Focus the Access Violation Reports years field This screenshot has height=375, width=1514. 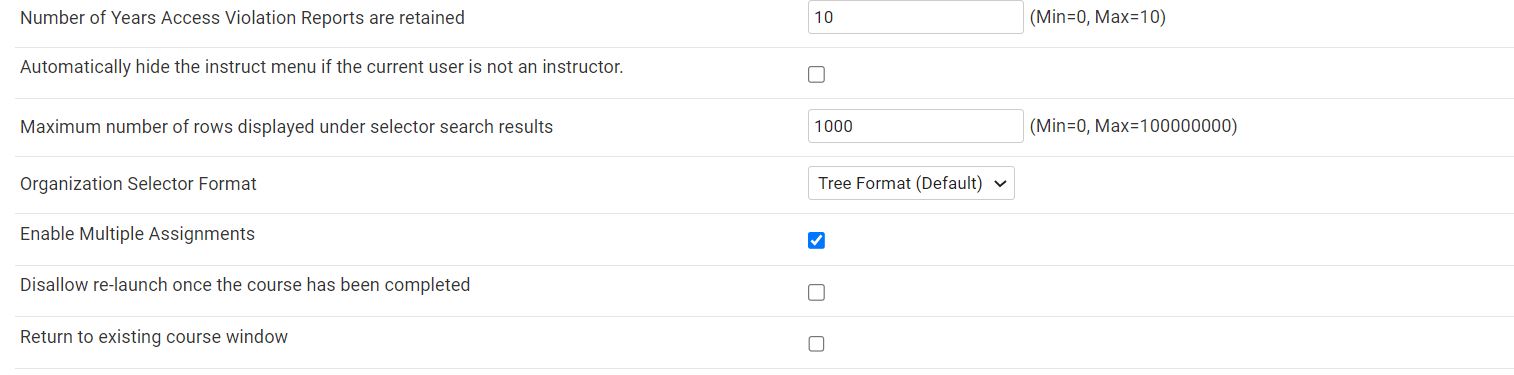(915, 17)
